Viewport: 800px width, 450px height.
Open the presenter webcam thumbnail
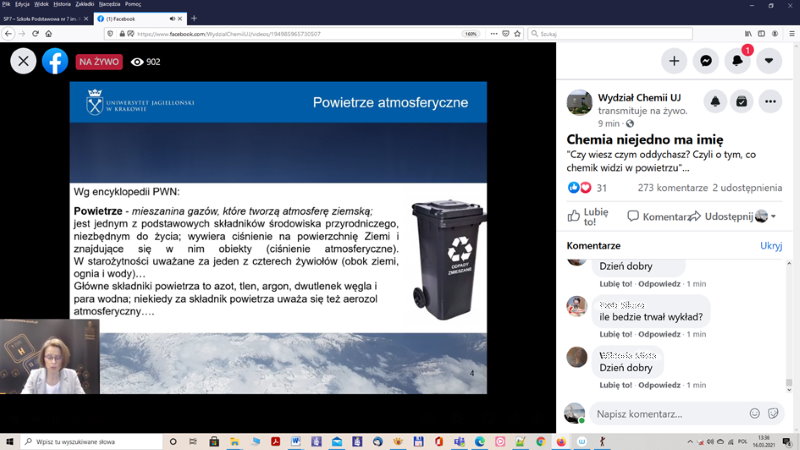[49, 357]
